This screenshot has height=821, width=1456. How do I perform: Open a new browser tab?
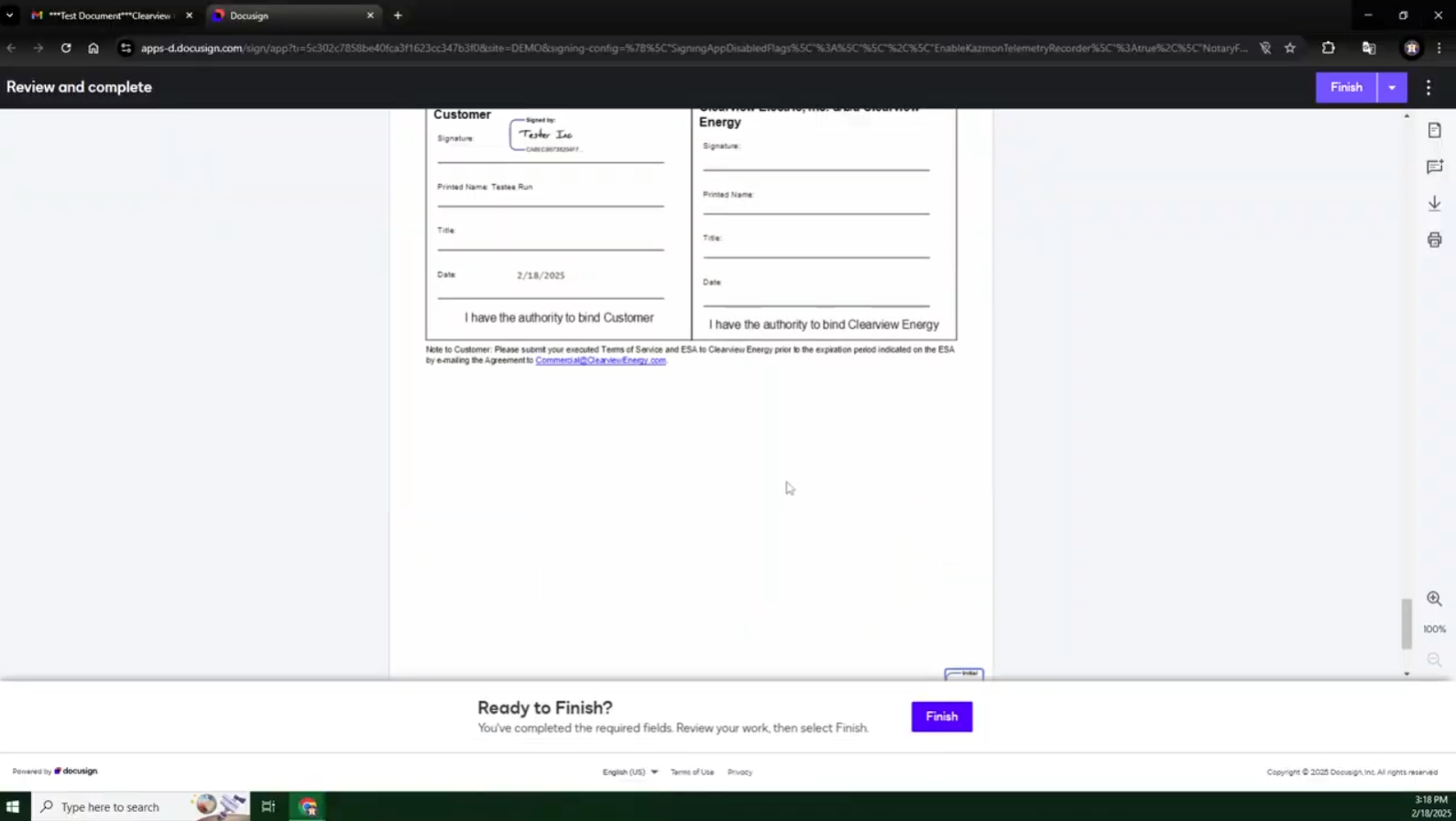(398, 16)
